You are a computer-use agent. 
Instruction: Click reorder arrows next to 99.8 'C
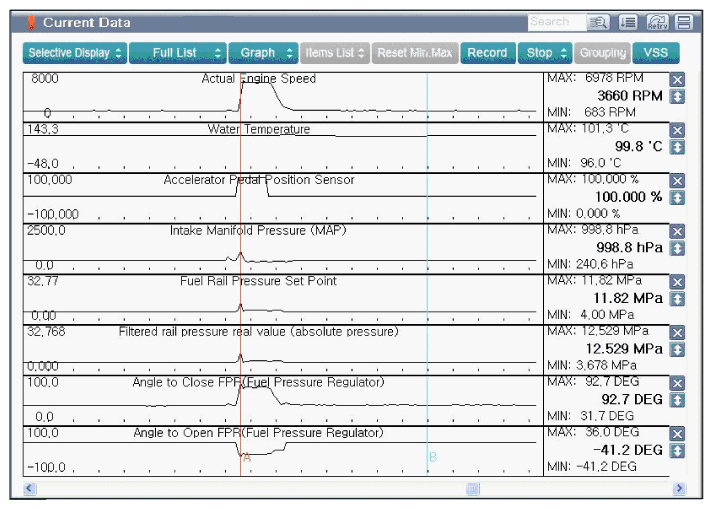pyautogui.click(x=677, y=147)
